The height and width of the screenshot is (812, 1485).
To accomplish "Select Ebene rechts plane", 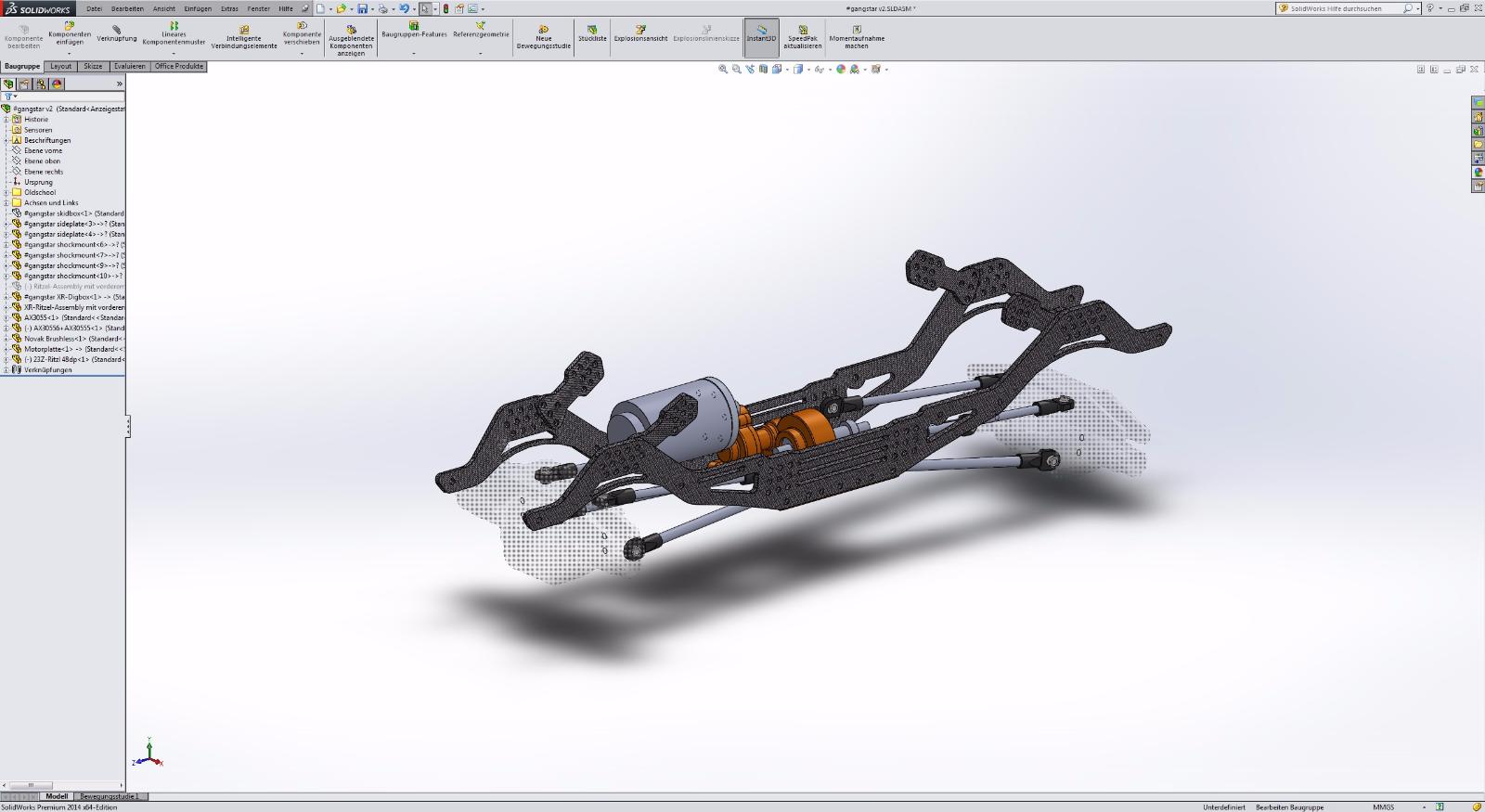I will [x=44, y=172].
